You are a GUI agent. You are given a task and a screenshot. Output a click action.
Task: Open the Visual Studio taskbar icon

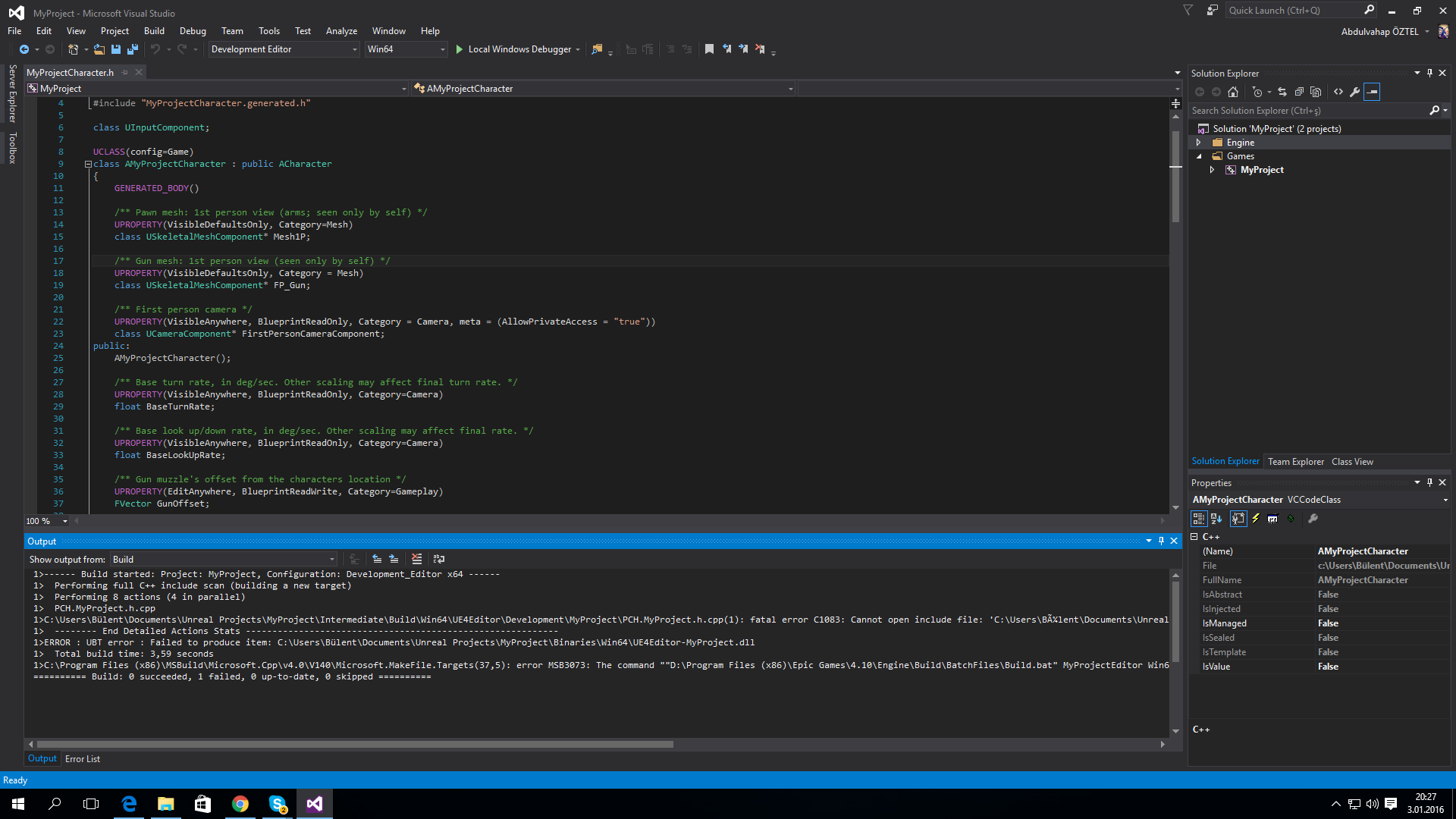(314, 804)
